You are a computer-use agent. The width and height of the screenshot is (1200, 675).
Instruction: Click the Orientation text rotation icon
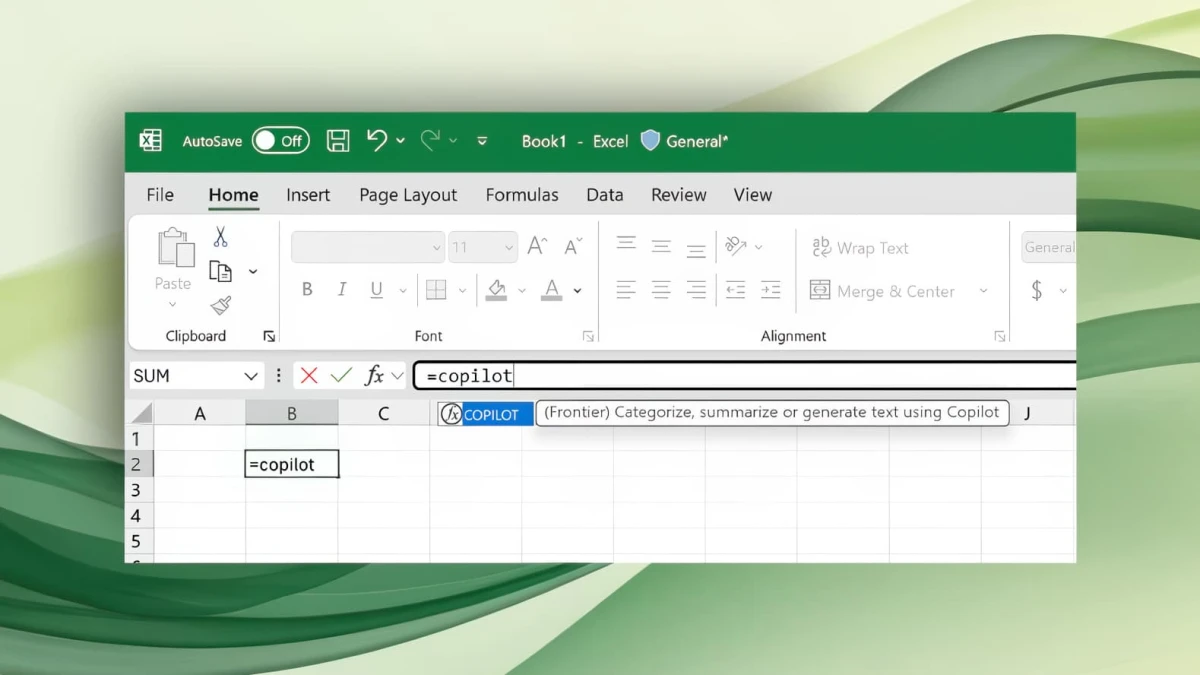coord(736,246)
